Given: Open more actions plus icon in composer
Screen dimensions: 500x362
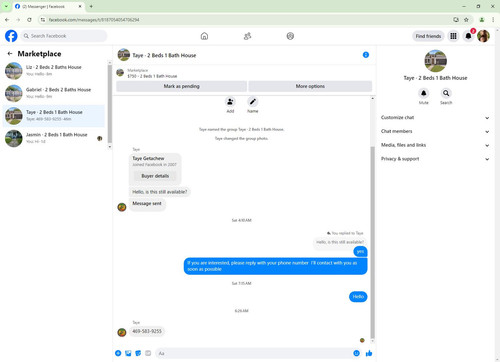Looking at the screenshot, I should coord(118,353).
